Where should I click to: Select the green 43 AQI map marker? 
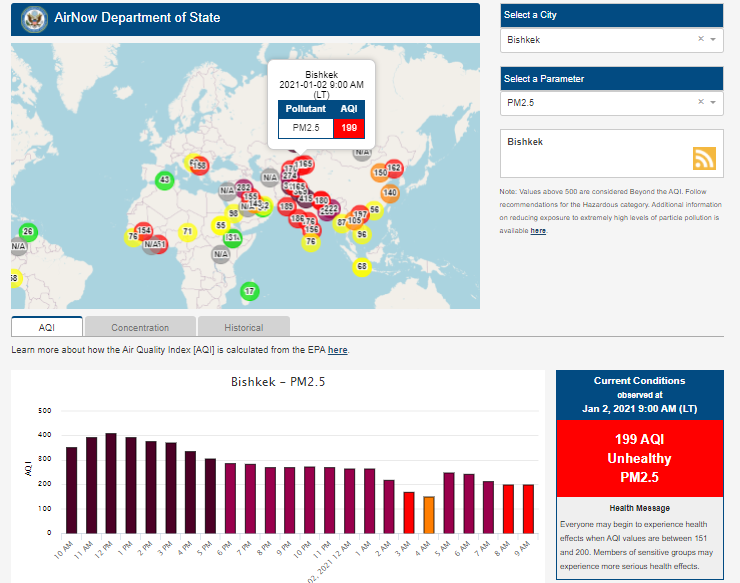[165, 180]
